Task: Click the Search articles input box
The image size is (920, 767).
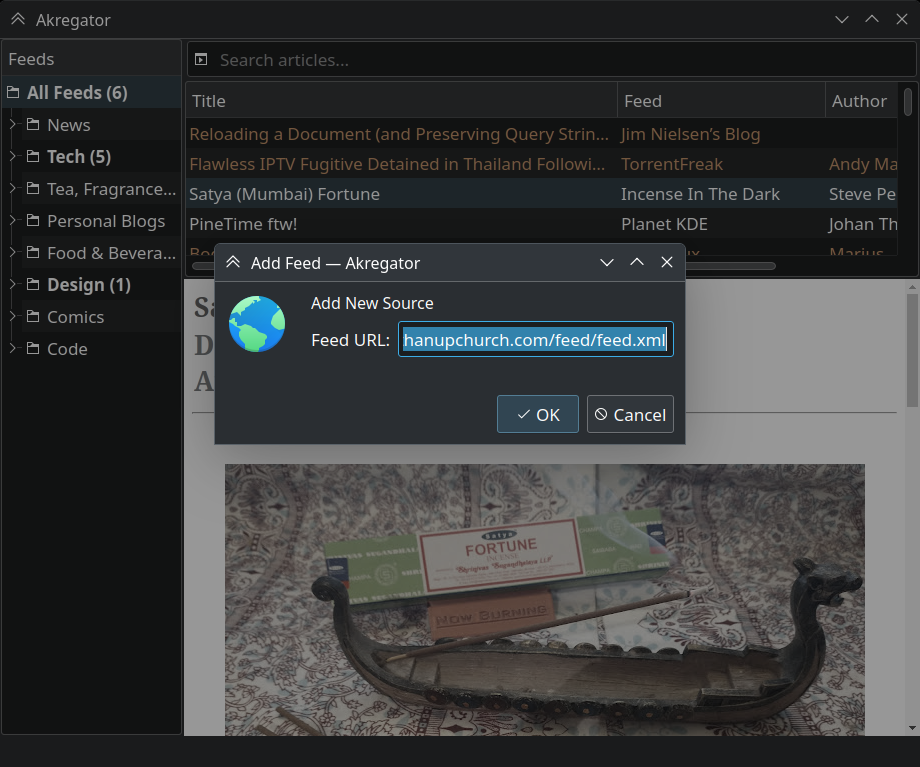Action: coord(560,60)
